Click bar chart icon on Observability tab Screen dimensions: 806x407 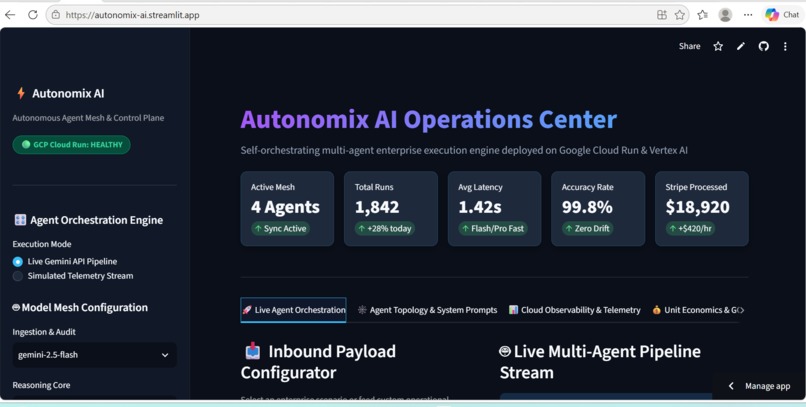point(513,310)
